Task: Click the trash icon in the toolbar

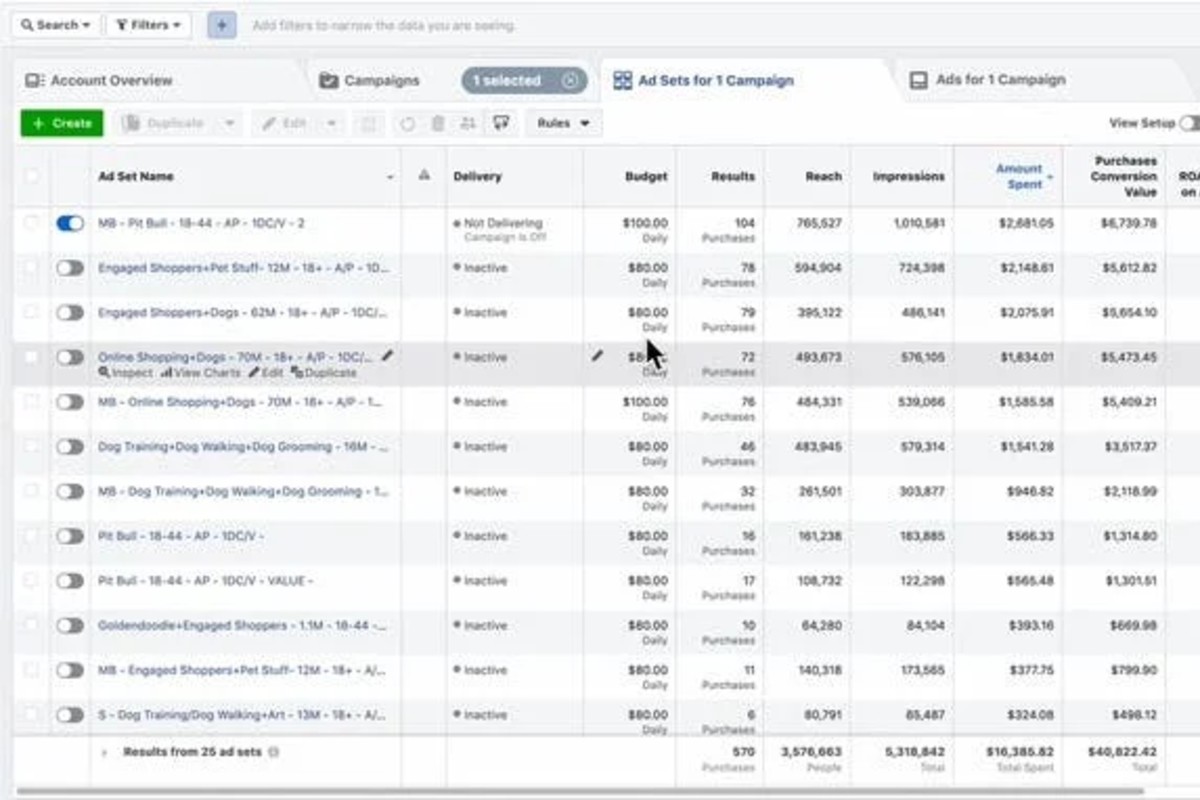Action: point(437,122)
